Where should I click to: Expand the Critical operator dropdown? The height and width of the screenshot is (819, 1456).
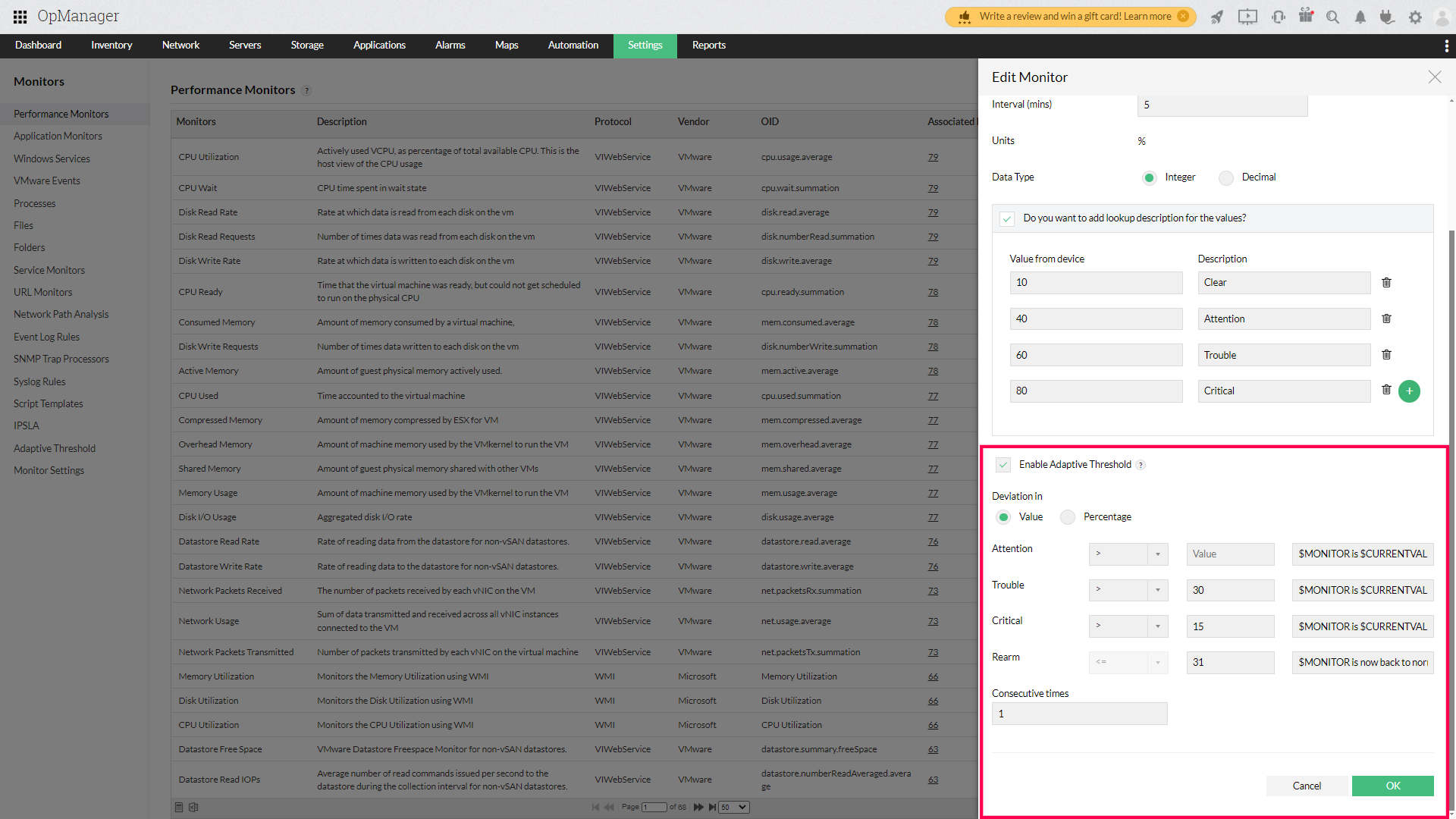pos(1128,626)
